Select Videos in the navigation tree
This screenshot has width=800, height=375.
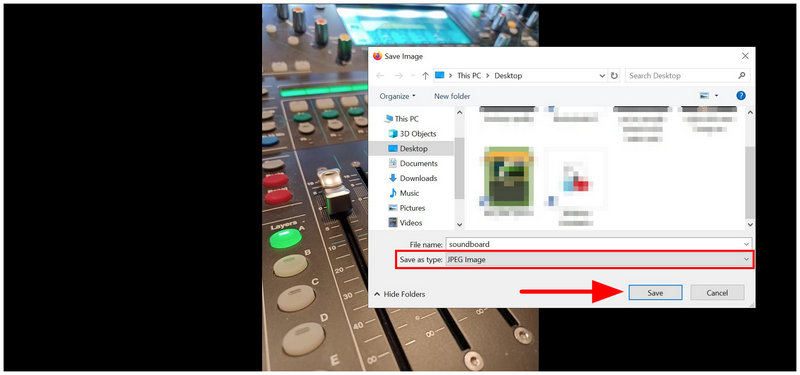pyautogui.click(x=411, y=222)
